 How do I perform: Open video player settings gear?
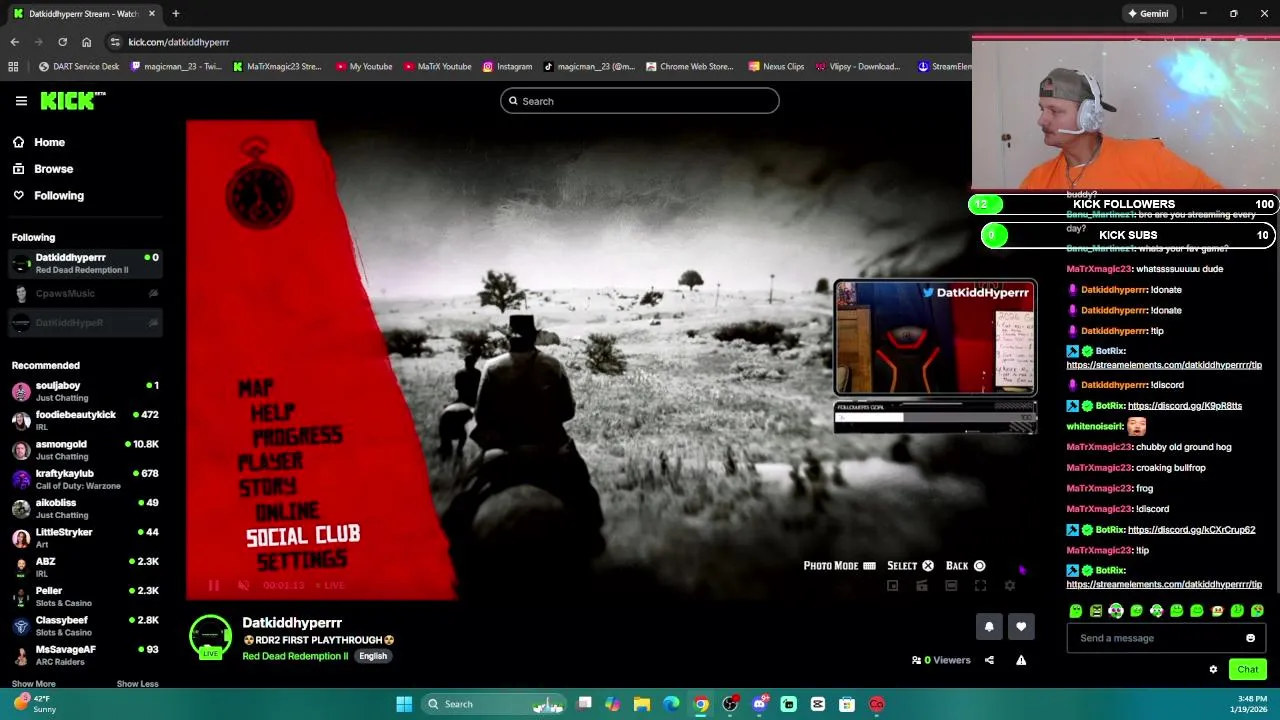pos(1010,586)
